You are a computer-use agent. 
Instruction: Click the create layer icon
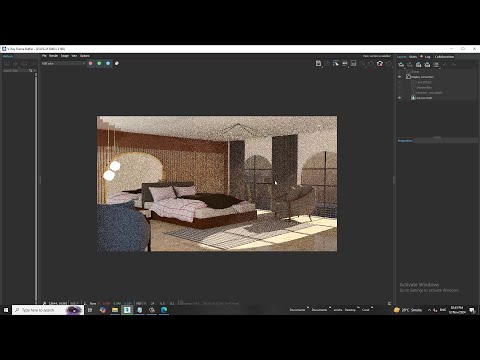click(x=401, y=65)
